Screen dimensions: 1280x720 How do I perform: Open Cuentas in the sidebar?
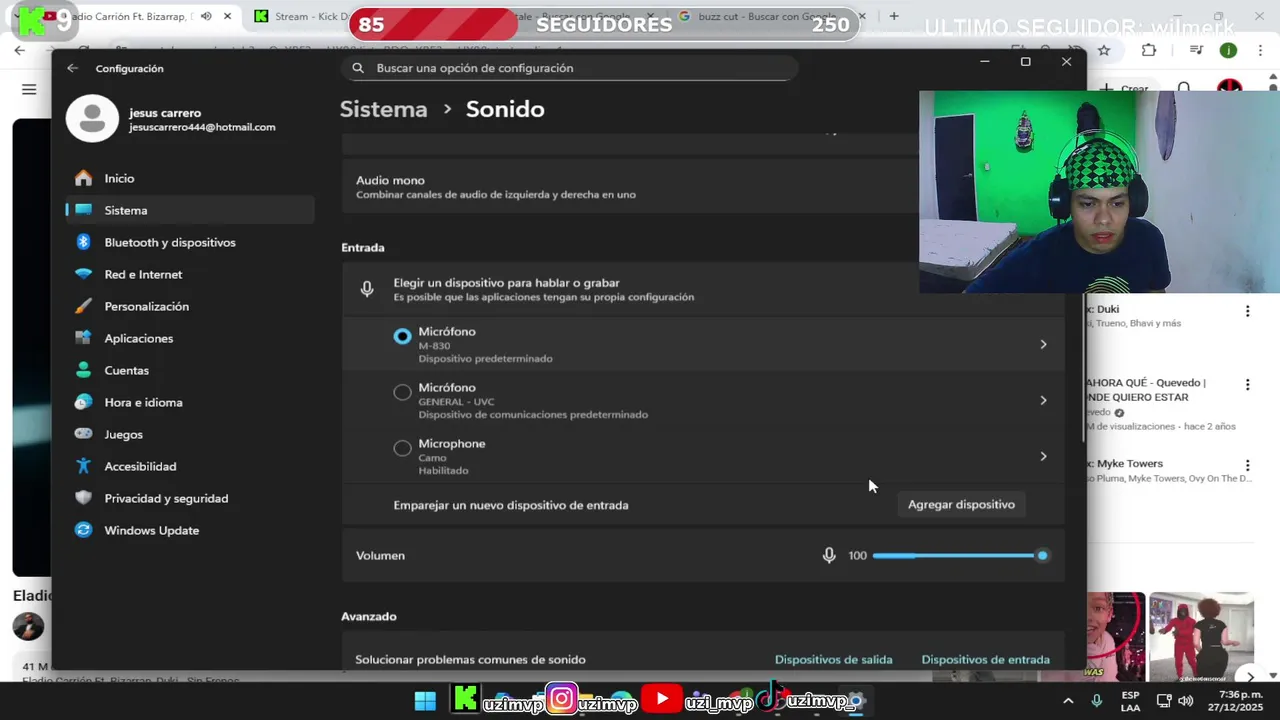coord(190,370)
